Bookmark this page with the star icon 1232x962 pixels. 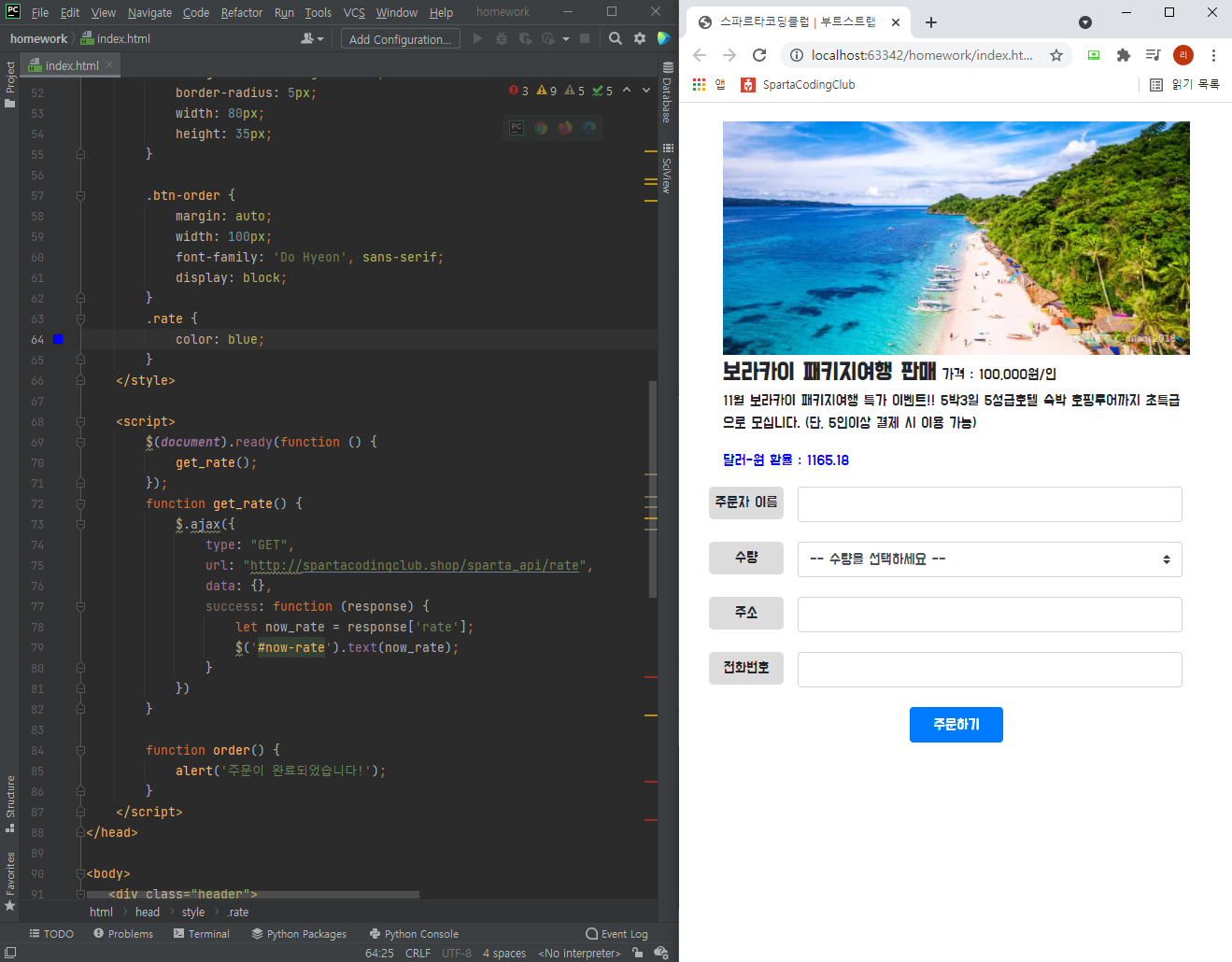pyautogui.click(x=1056, y=55)
